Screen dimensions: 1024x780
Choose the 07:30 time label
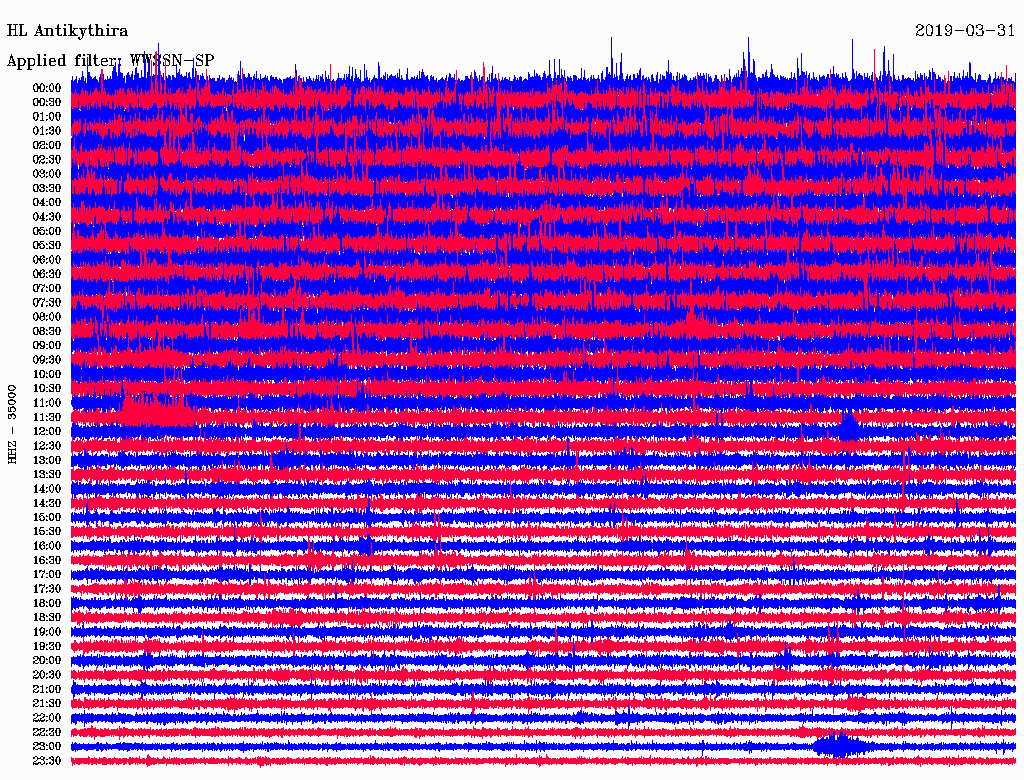coord(47,302)
